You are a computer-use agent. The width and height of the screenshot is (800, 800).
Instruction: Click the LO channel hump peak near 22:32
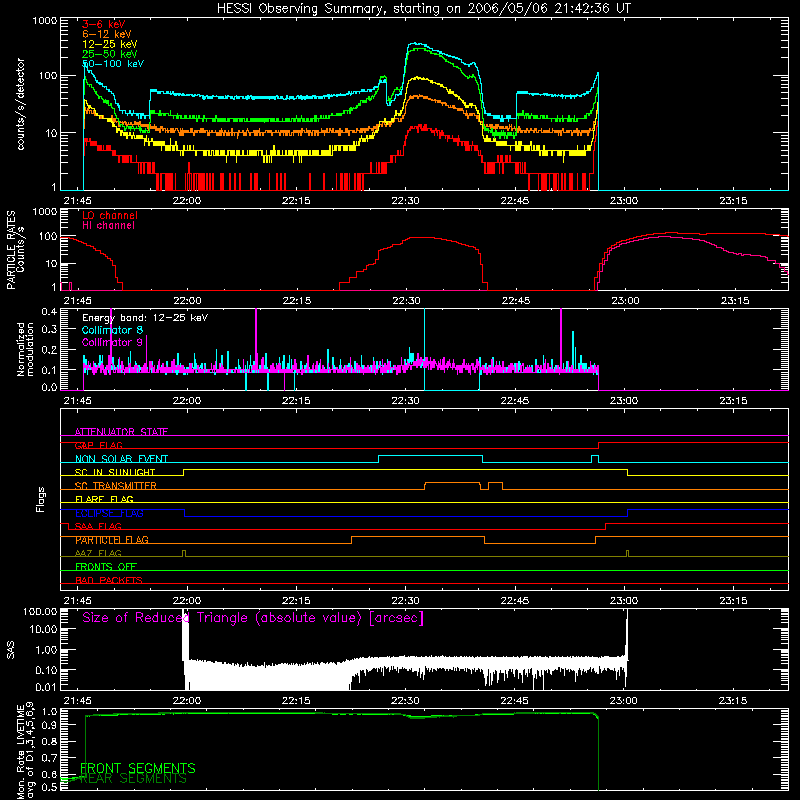[x=422, y=238]
